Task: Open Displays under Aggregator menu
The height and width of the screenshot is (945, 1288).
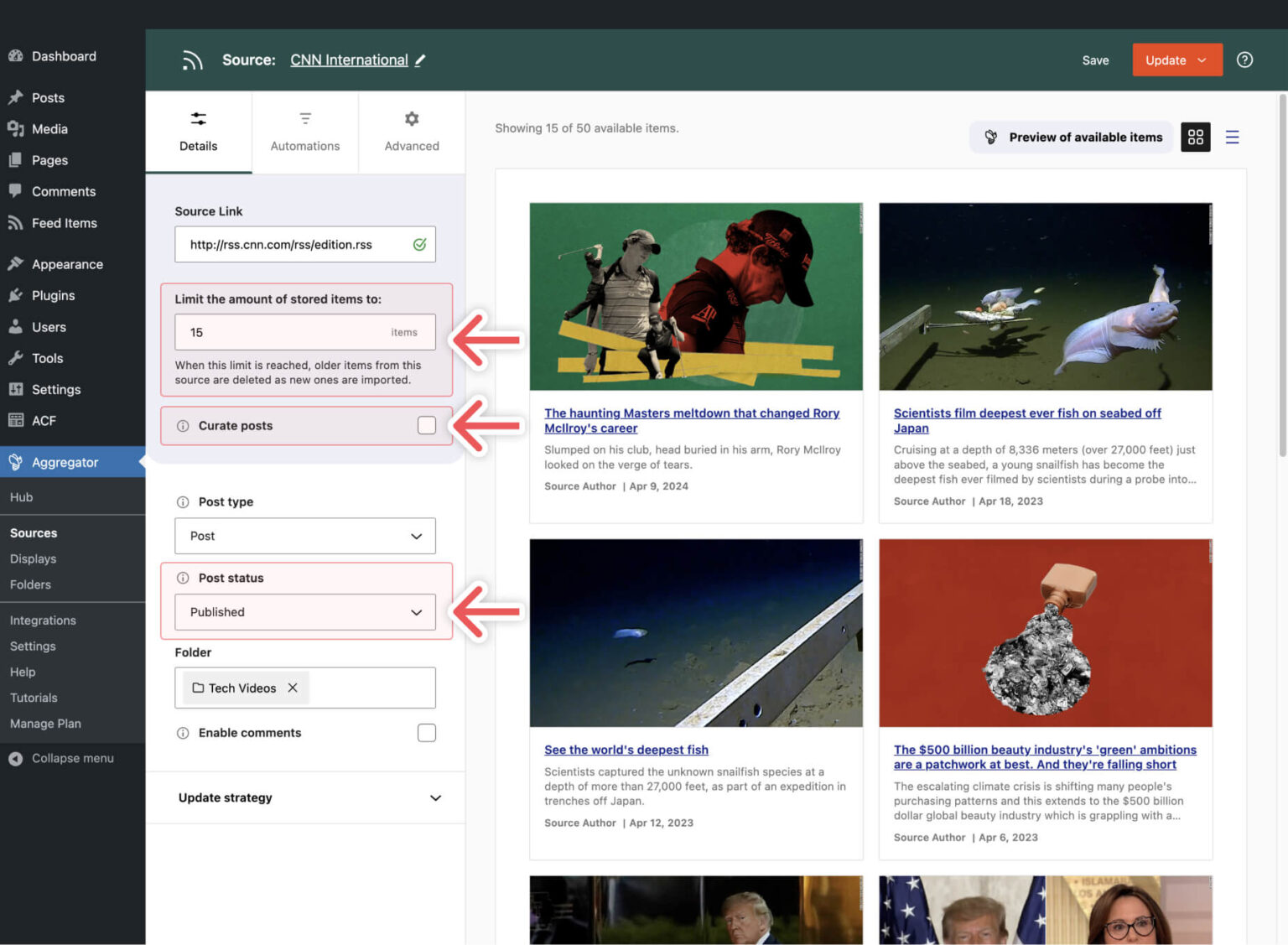Action: [x=33, y=558]
